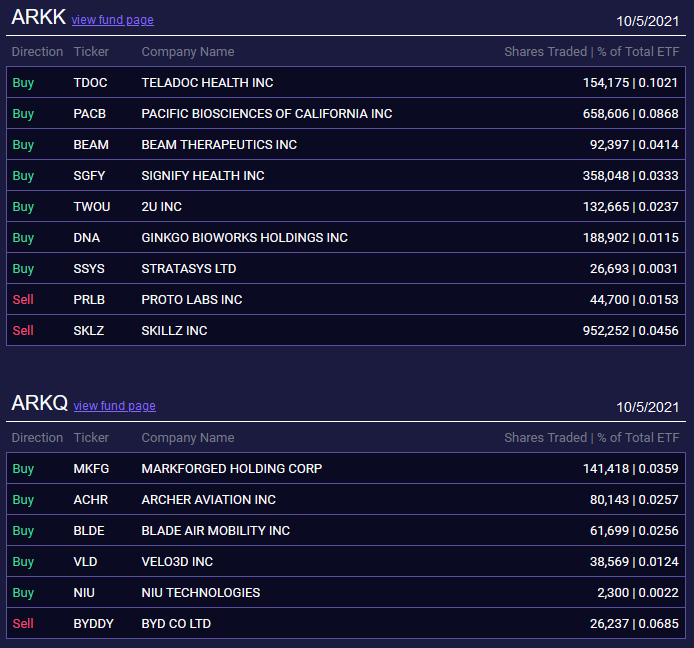Viewport: 694px width, 648px height.
Task: Click the value 26,237 | 0.0685
Action: [634, 624]
